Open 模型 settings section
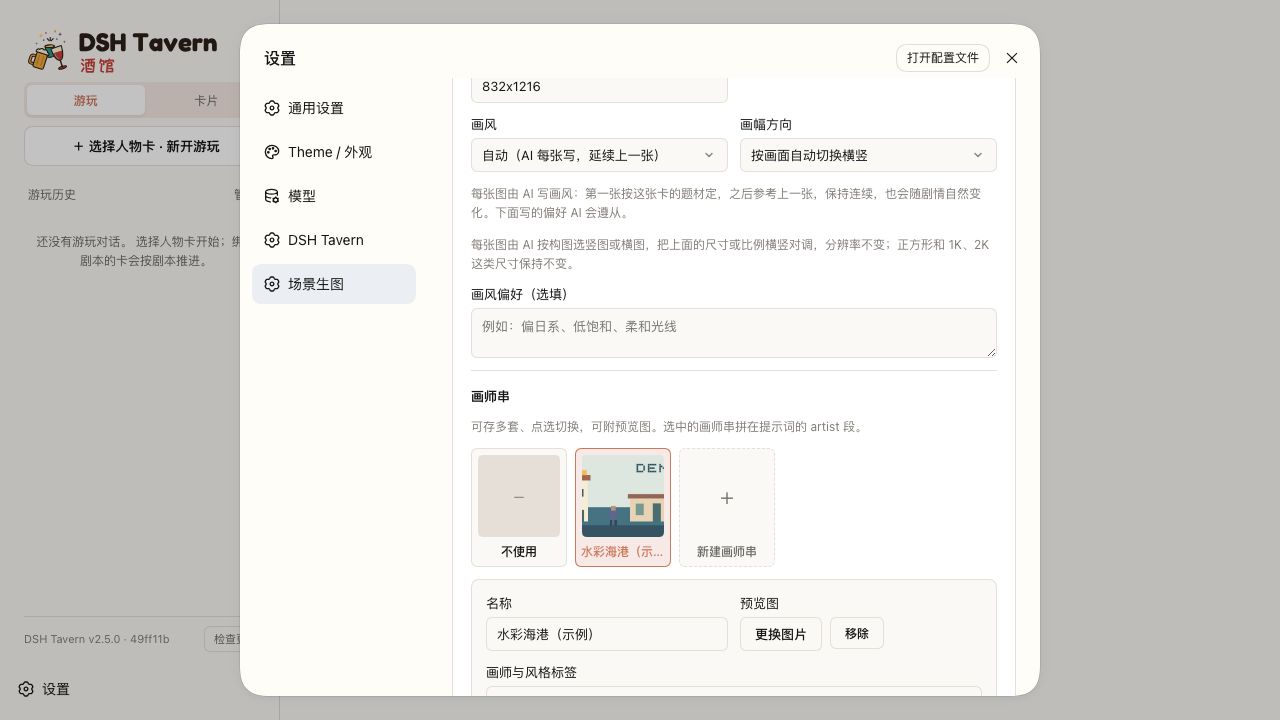The height and width of the screenshot is (720, 1280). click(334, 196)
